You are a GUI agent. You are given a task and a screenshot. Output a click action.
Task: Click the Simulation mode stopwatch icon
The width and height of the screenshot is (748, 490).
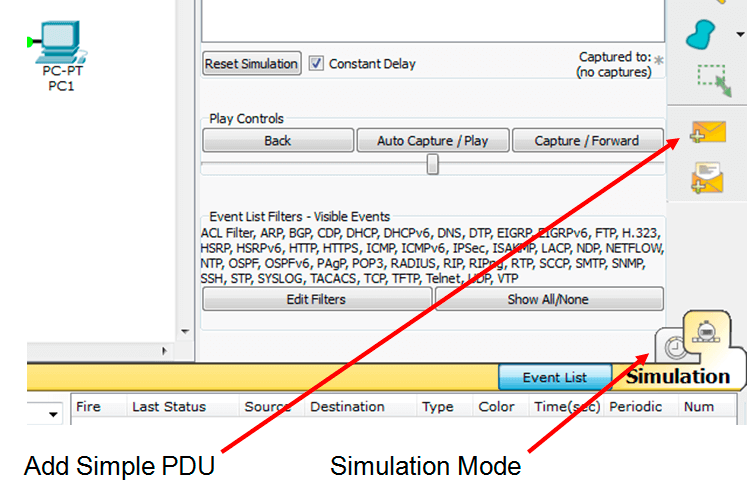click(673, 346)
